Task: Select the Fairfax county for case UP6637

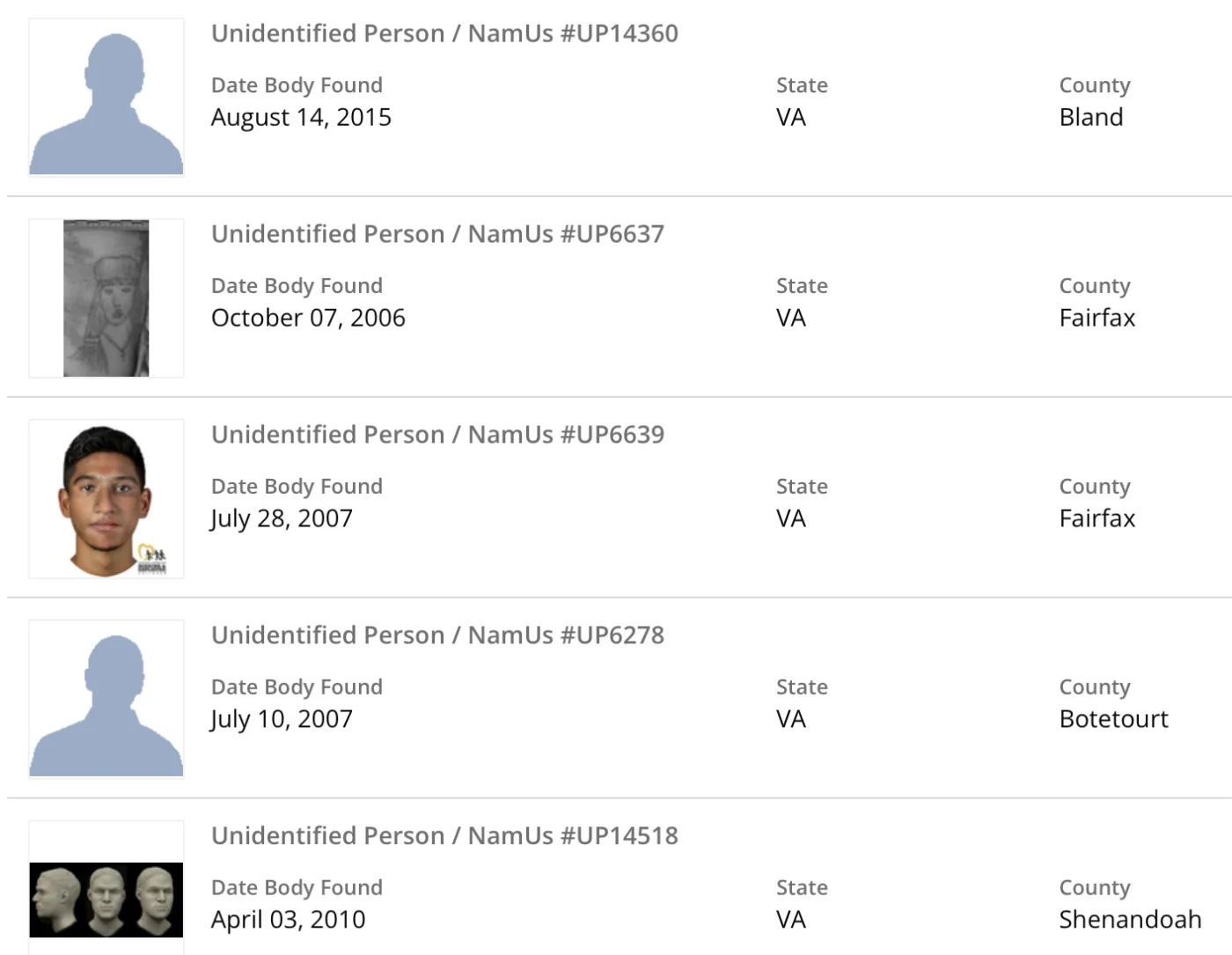Action: click(x=1097, y=318)
